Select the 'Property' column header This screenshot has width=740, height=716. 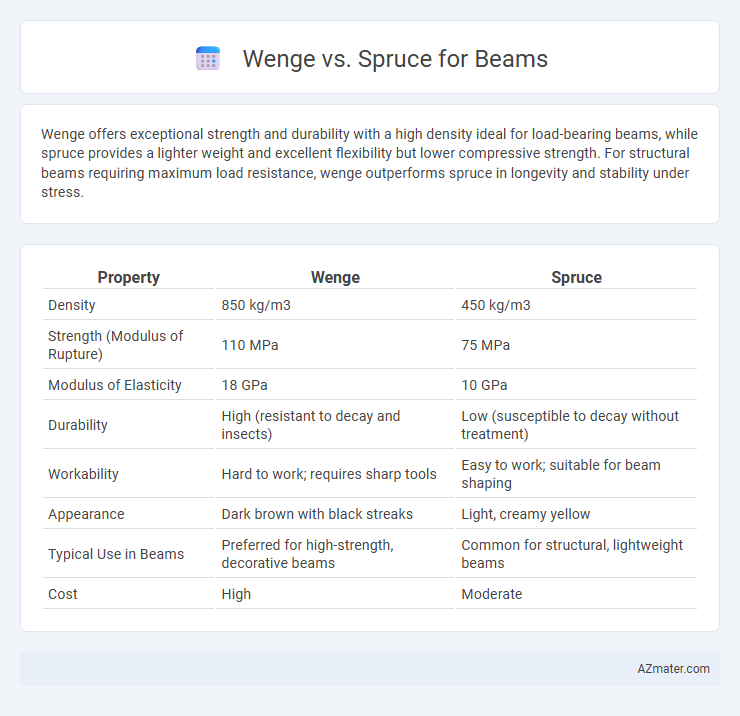[x=128, y=277]
